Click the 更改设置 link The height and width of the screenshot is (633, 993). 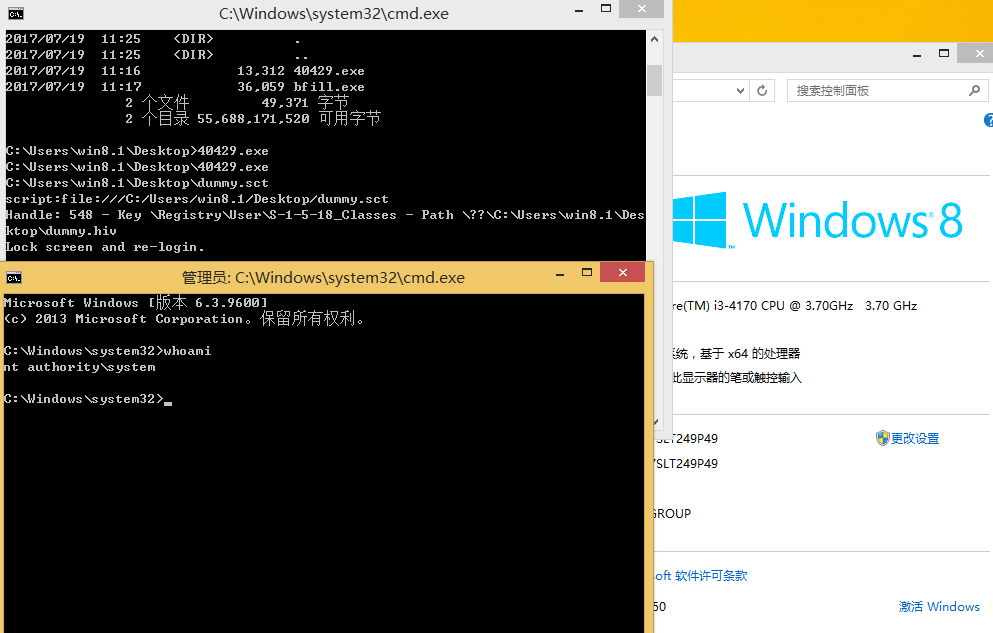point(913,438)
